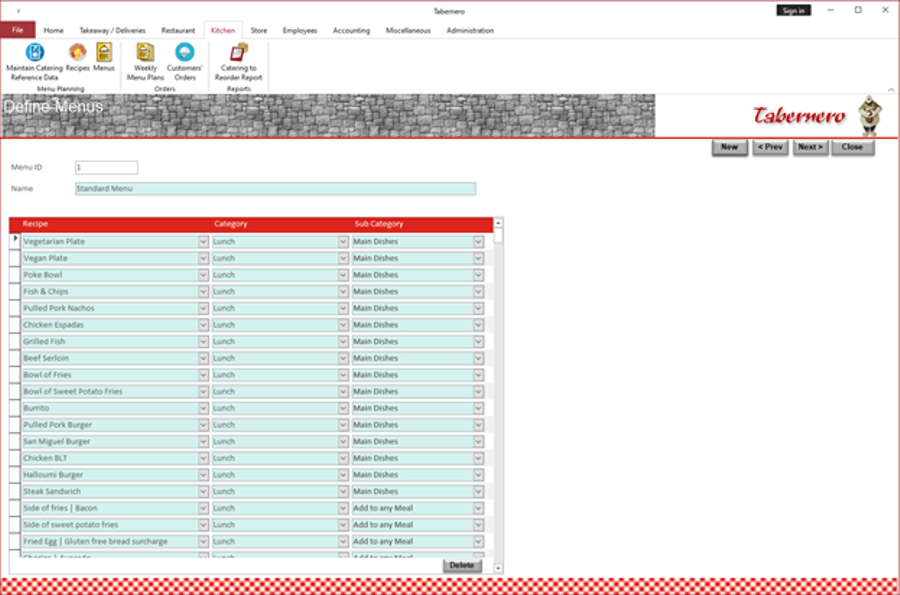Switch to the Miscellaneous tab
Image resolution: width=900 pixels, height=595 pixels.
point(408,30)
